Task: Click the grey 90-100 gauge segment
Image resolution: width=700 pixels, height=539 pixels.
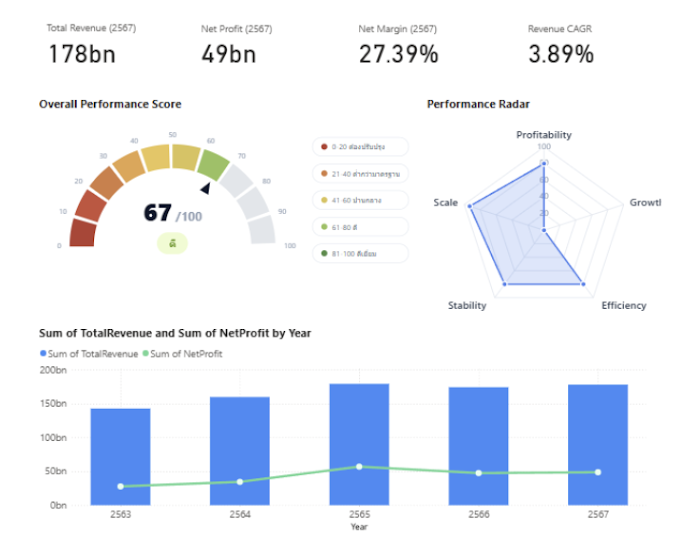Action: tap(262, 230)
